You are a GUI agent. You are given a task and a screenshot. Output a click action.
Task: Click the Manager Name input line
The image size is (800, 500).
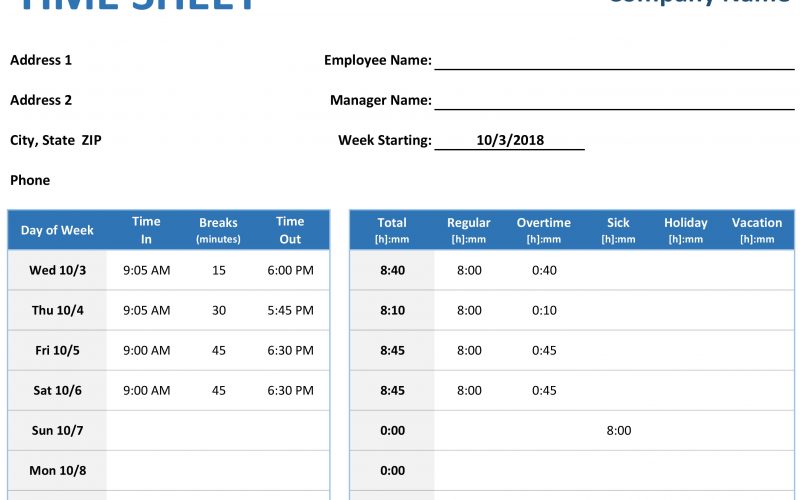click(x=614, y=101)
